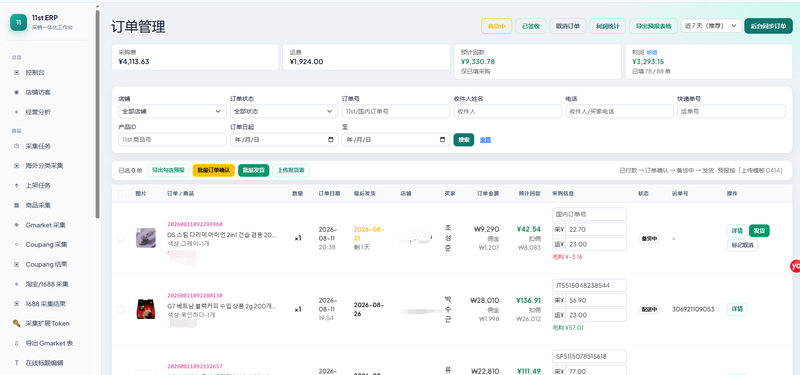Click green 发货 button in first order row
The image size is (800, 375).
pos(759,231)
